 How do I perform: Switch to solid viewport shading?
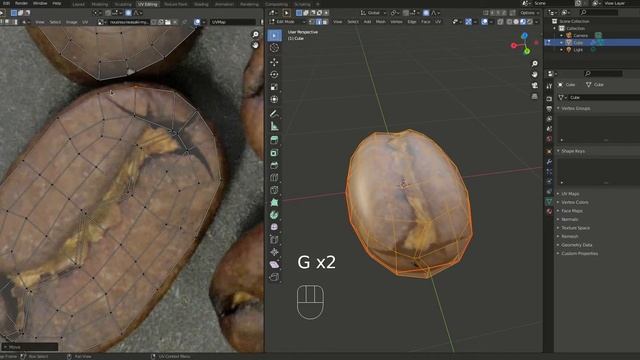(x=516, y=22)
